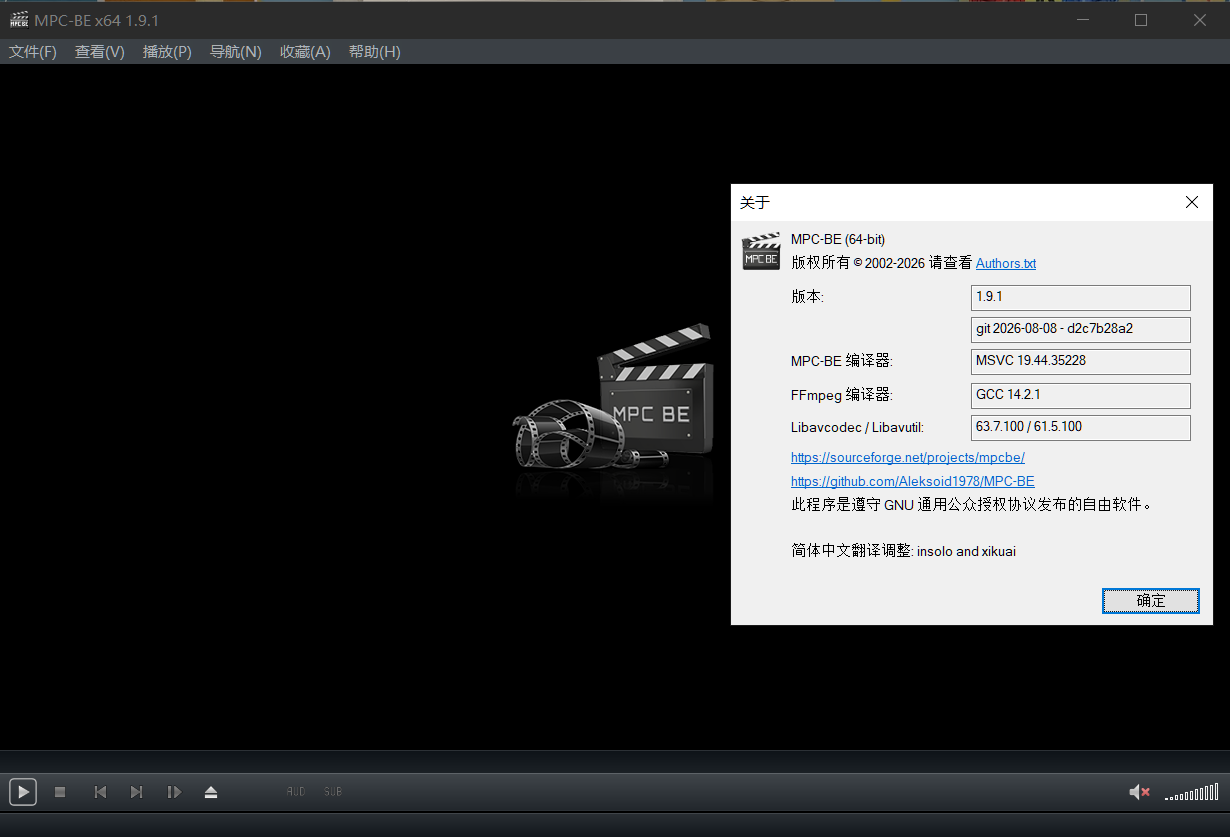The height and width of the screenshot is (837, 1230).
Task: Click the '版本:' label
Action: [x=807, y=297]
